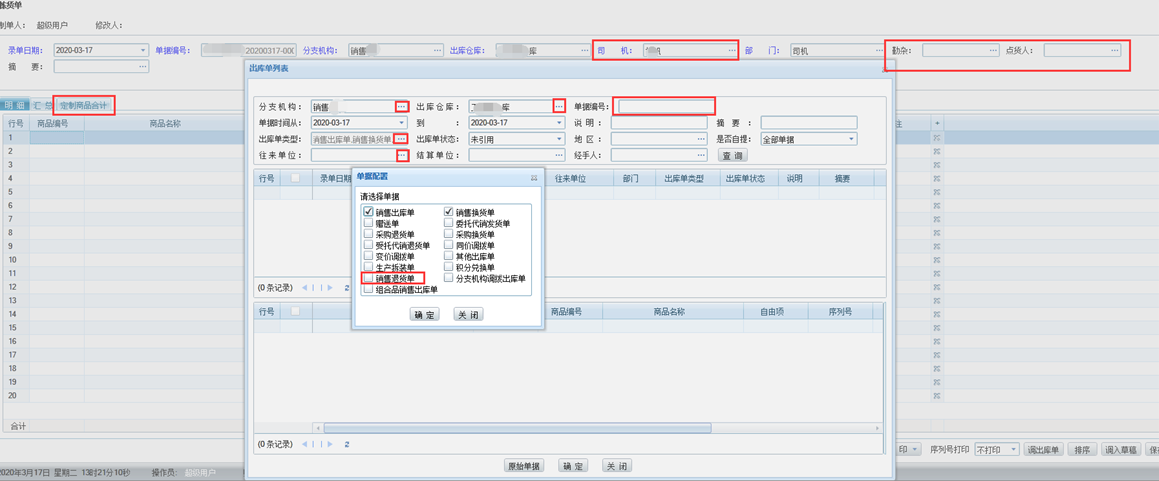Click 单据编号 input in 出库单列表 dialog
This screenshot has width=1159, height=481.
[x=666, y=106]
